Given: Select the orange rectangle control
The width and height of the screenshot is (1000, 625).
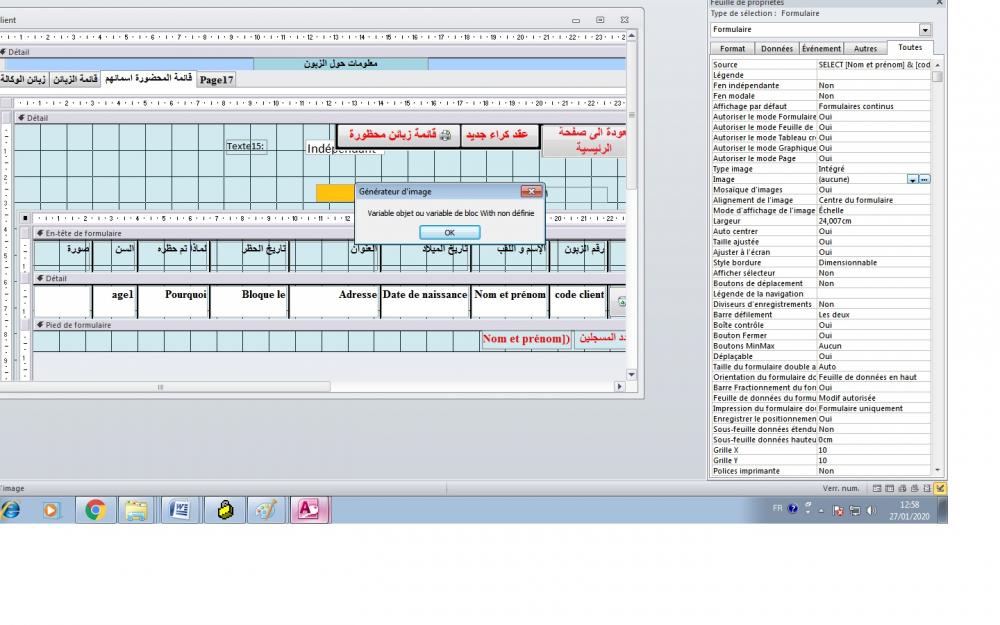Looking at the screenshot, I should click(x=335, y=193).
